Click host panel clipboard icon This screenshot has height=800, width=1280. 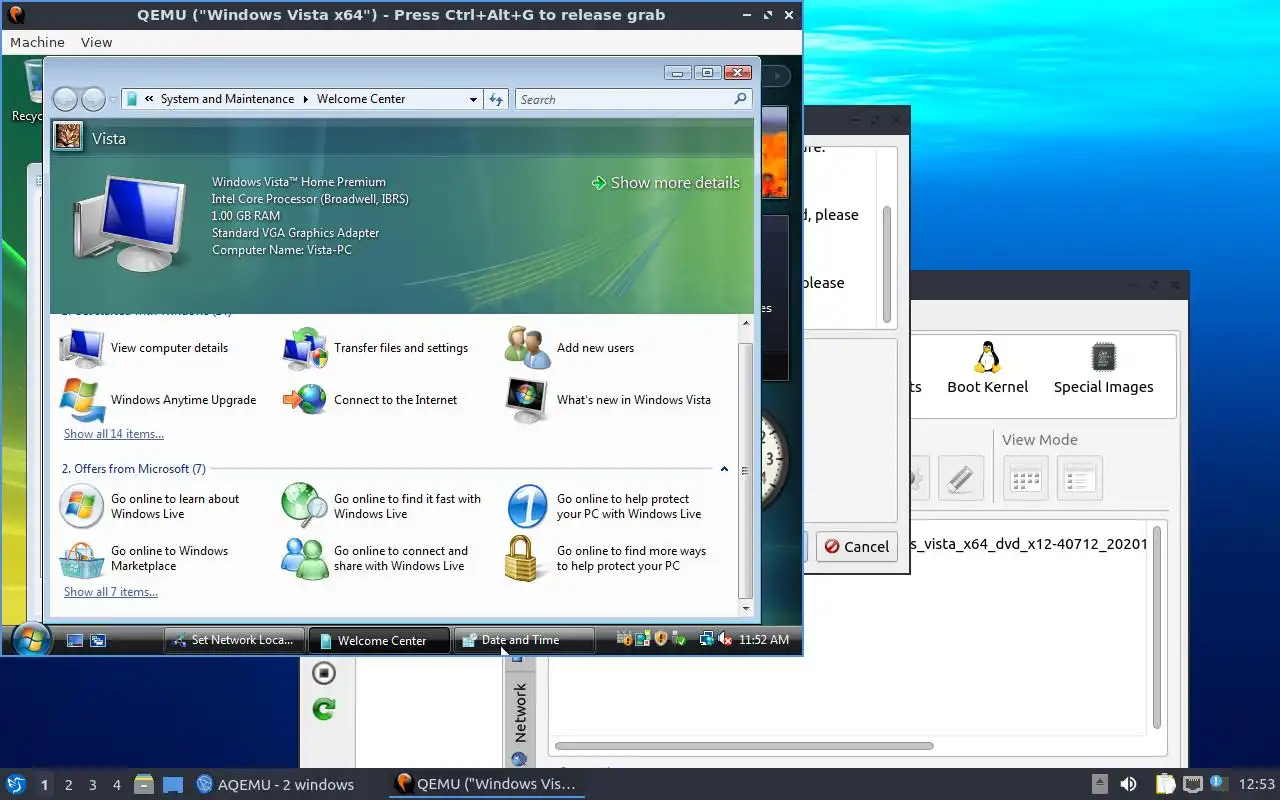click(1165, 784)
